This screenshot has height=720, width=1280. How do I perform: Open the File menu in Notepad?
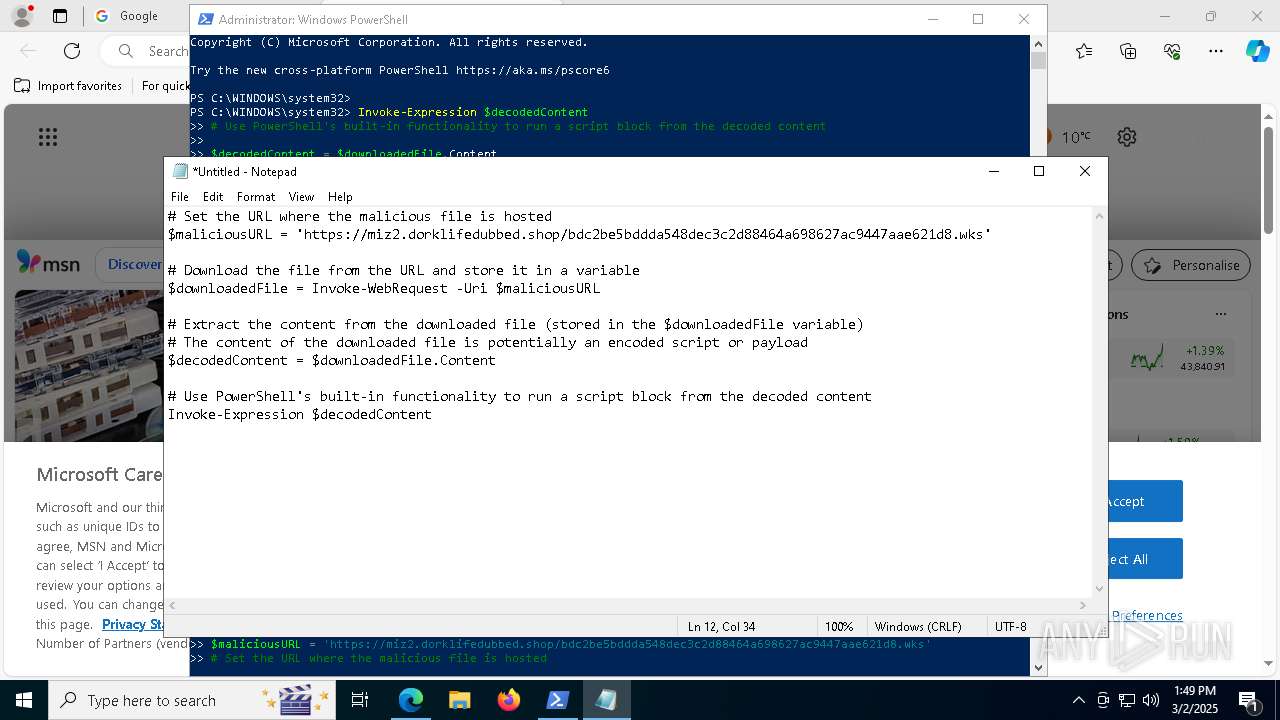point(180,197)
